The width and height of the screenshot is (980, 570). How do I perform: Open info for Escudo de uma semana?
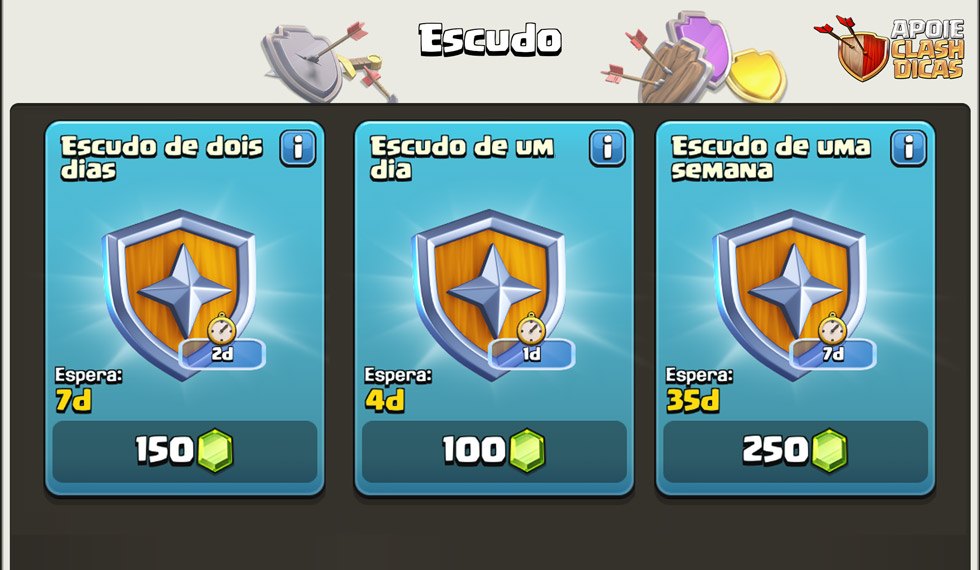[x=908, y=148]
